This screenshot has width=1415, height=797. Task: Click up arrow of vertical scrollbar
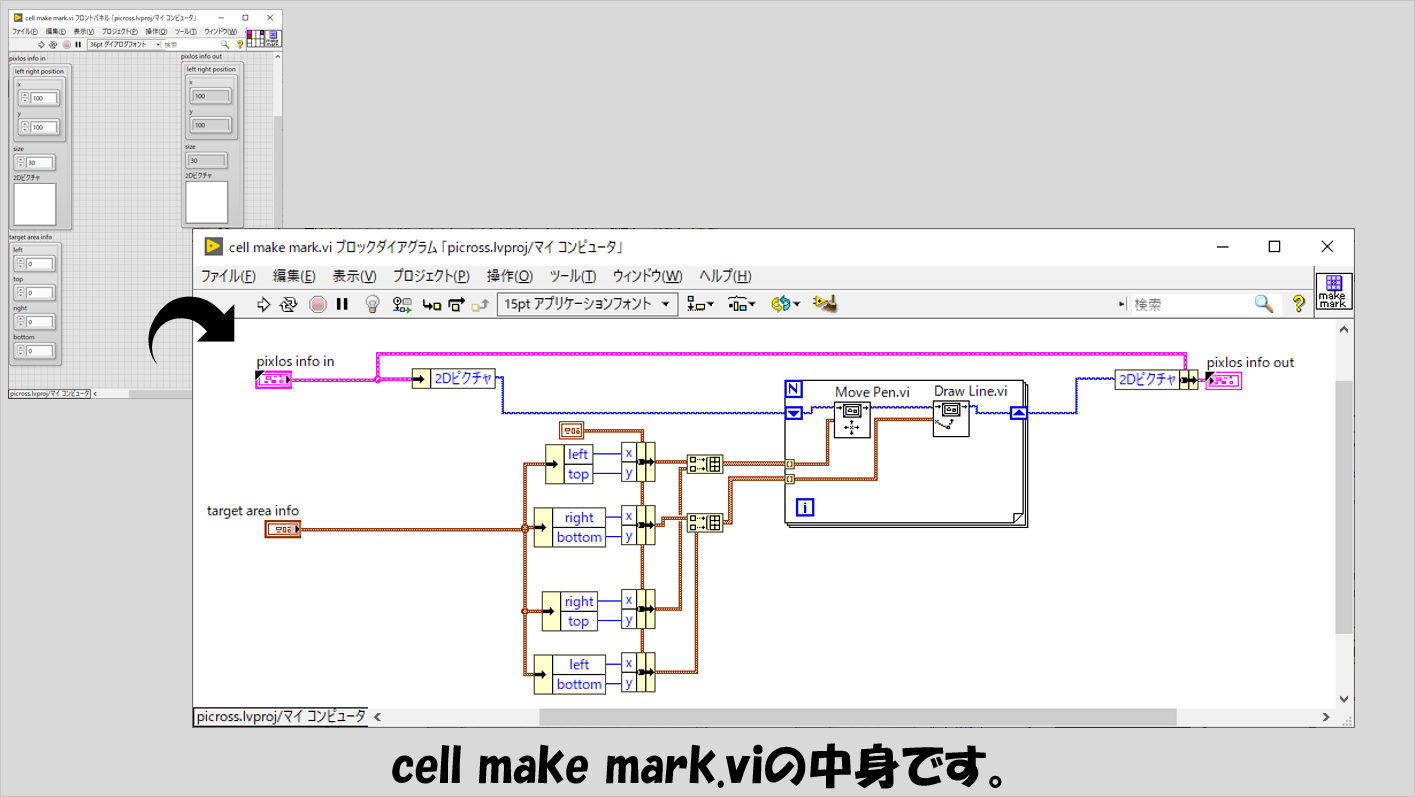coord(1344,329)
